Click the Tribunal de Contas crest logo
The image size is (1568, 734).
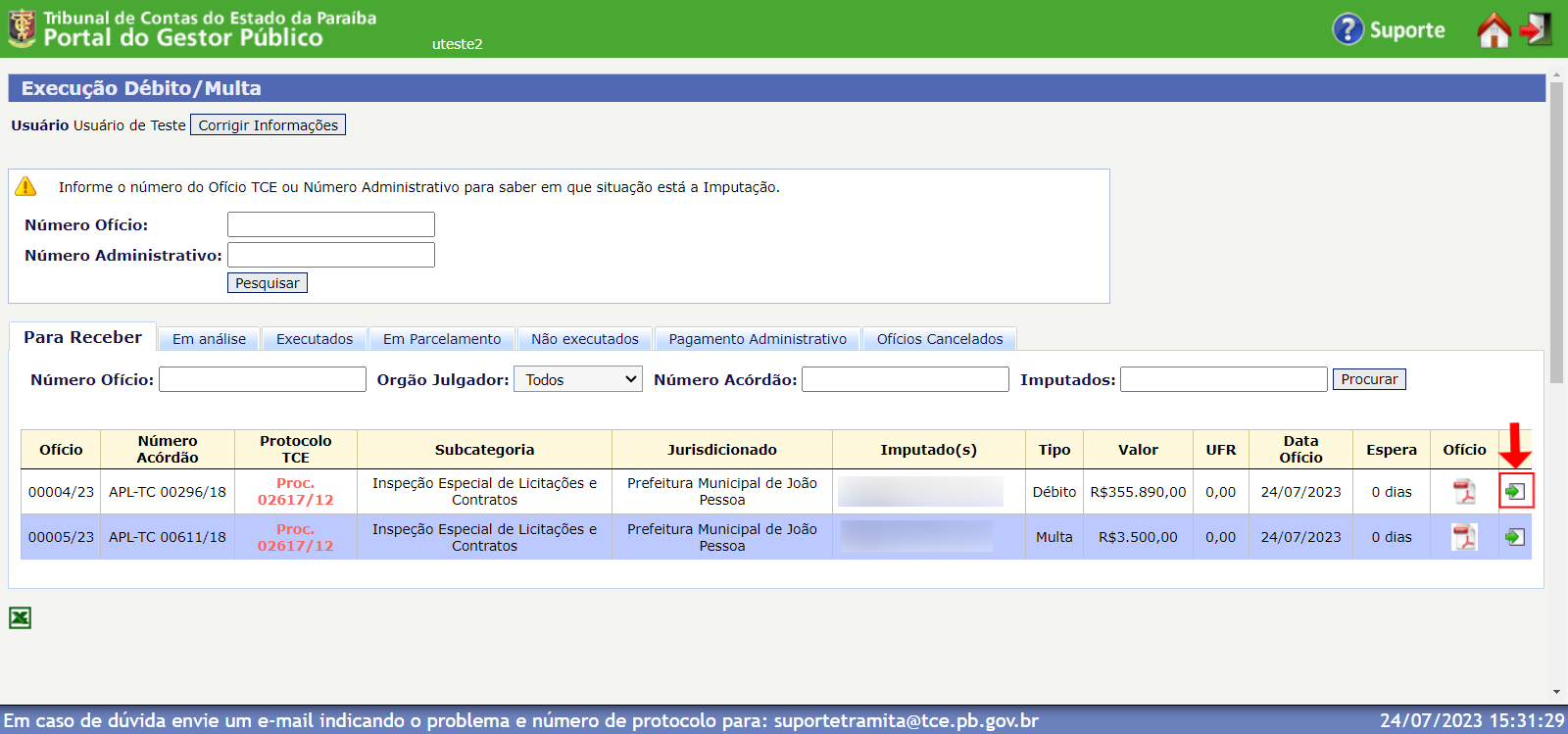coord(22,27)
